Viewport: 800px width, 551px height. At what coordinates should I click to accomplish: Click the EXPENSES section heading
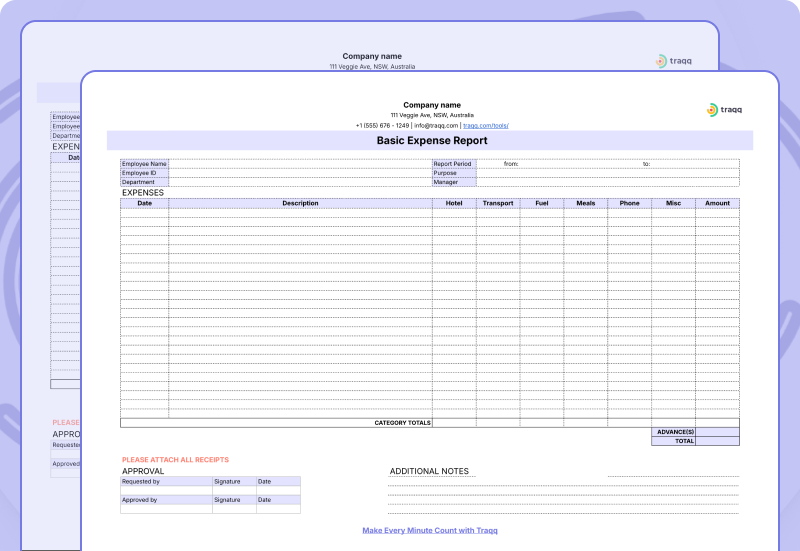click(x=143, y=193)
